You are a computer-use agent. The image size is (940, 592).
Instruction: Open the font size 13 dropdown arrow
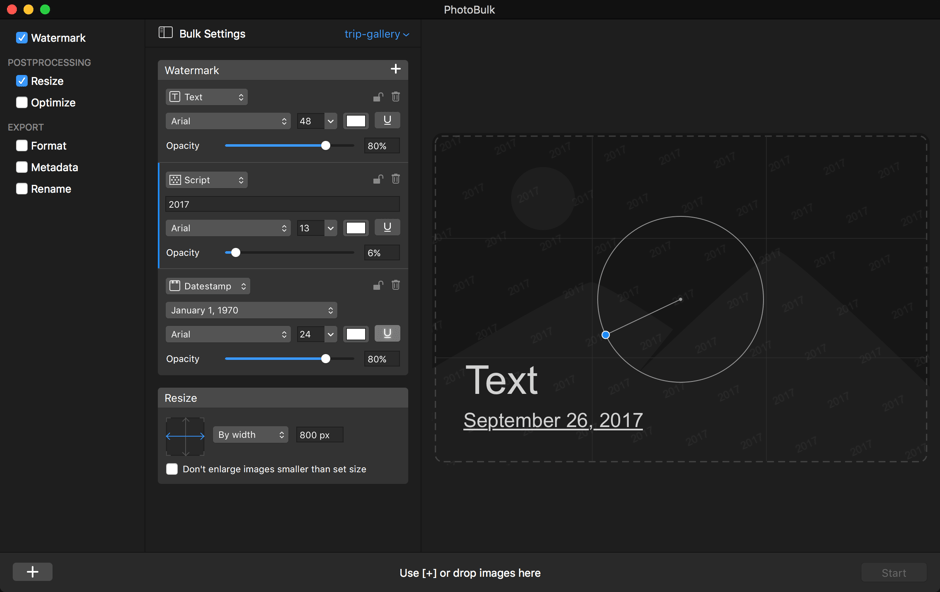click(x=330, y=228)
